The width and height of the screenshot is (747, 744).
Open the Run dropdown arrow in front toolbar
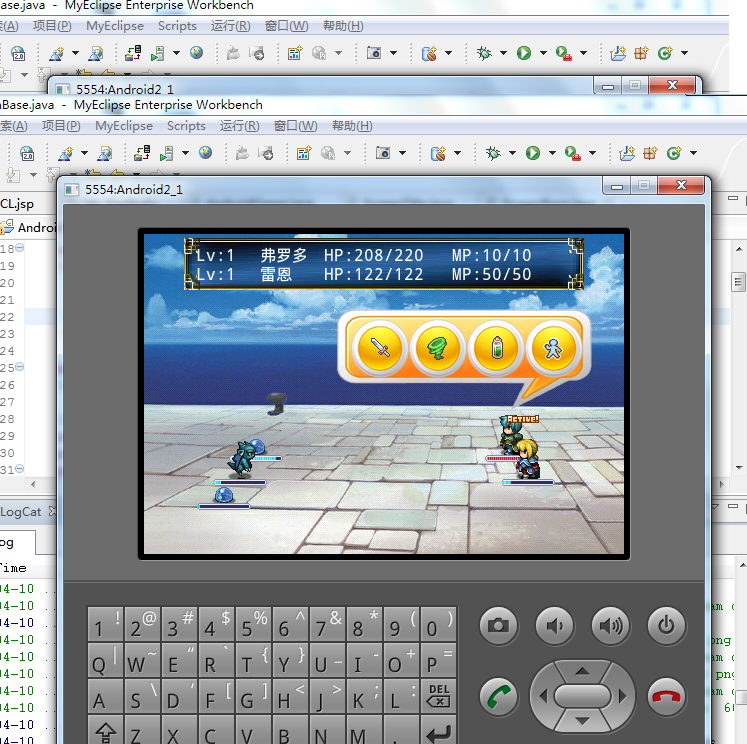552,153
